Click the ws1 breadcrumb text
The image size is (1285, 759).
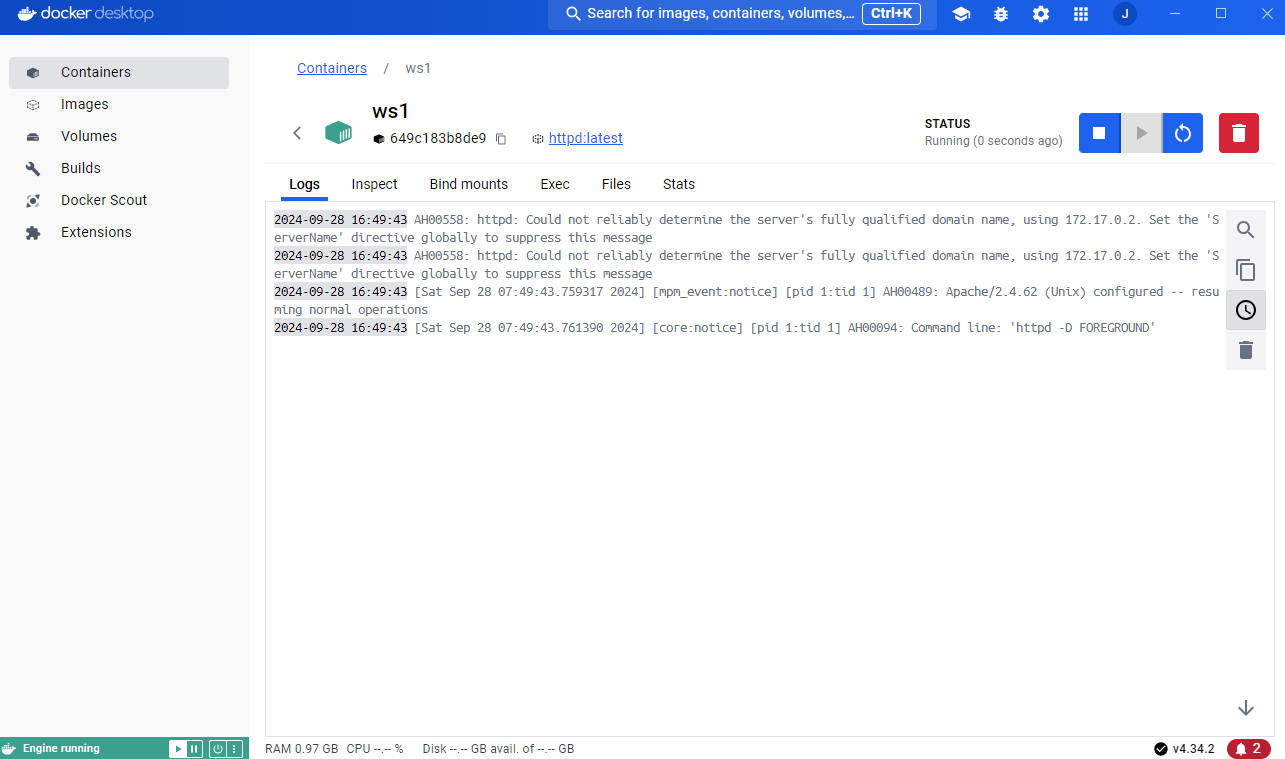pos(418,68)
